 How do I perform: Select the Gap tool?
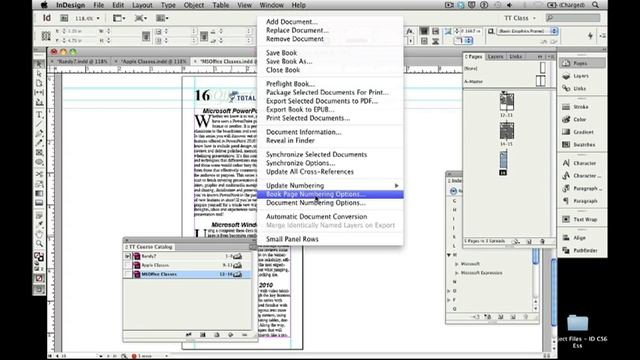click(x=39, y=93)
